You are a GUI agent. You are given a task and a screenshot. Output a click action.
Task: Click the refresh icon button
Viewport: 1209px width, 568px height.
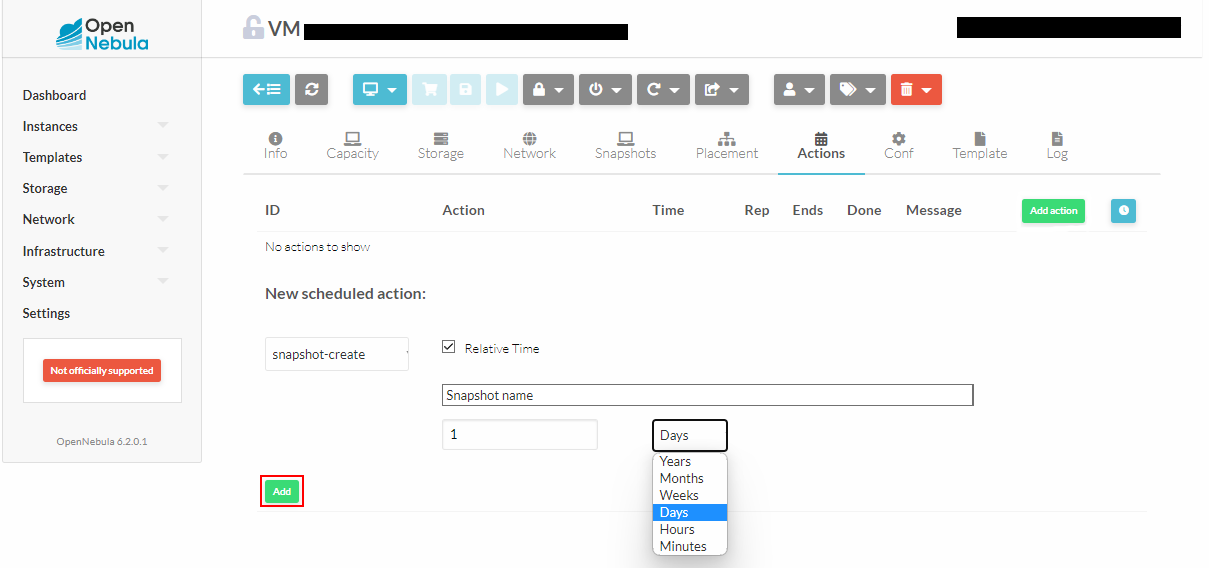[x=312, y=89]
